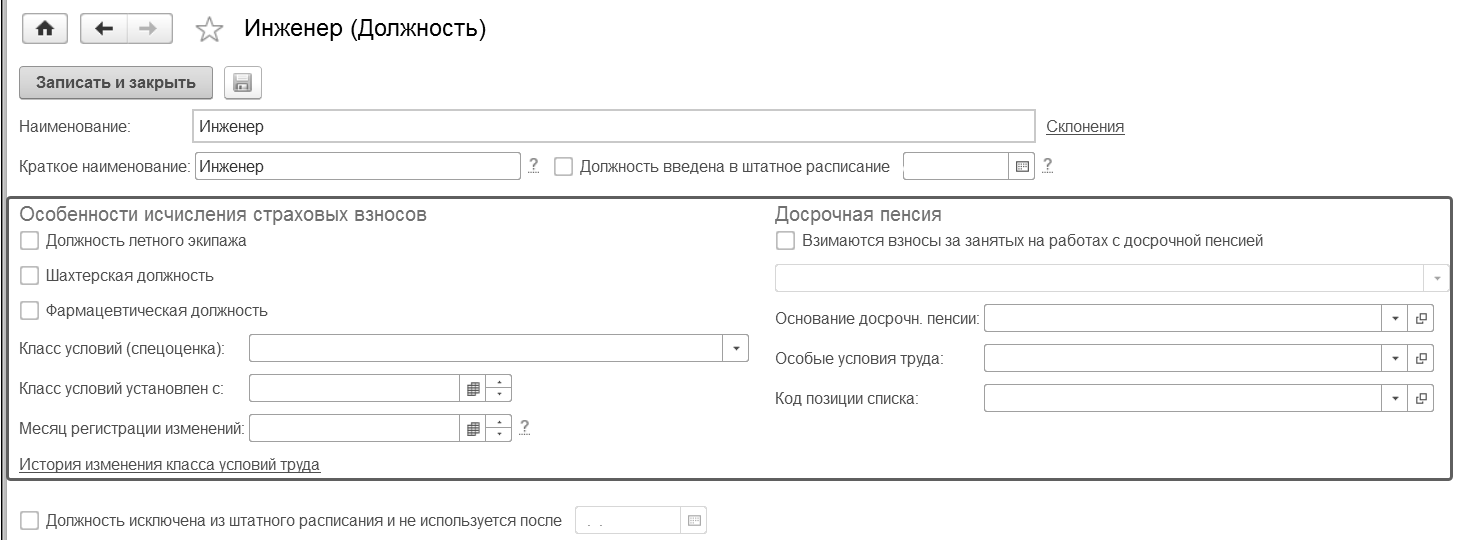Open the 'Основание досрочн. пенсии' record icon
Image resolution: width=1459 pixels, height=541 pixels.
[x=1420, y=319]
